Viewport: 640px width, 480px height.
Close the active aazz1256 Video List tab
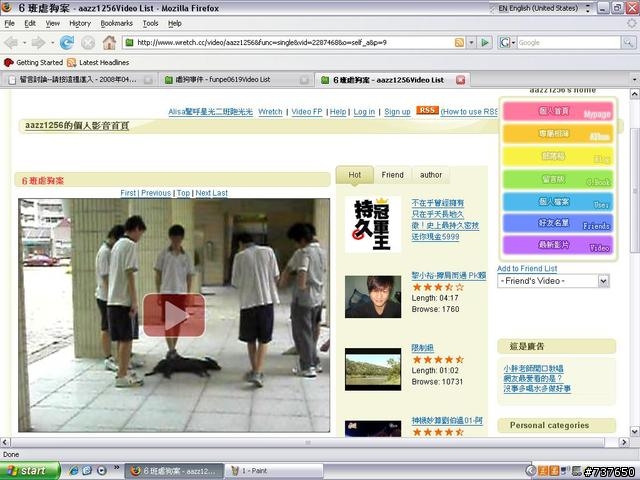tap(460, 80)
